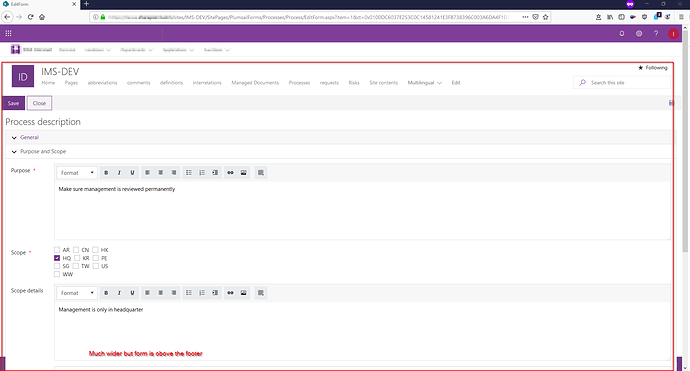Check the CN scope checkbox
The width and height of the screenshot is (690, 371).
tap(76, 250)
